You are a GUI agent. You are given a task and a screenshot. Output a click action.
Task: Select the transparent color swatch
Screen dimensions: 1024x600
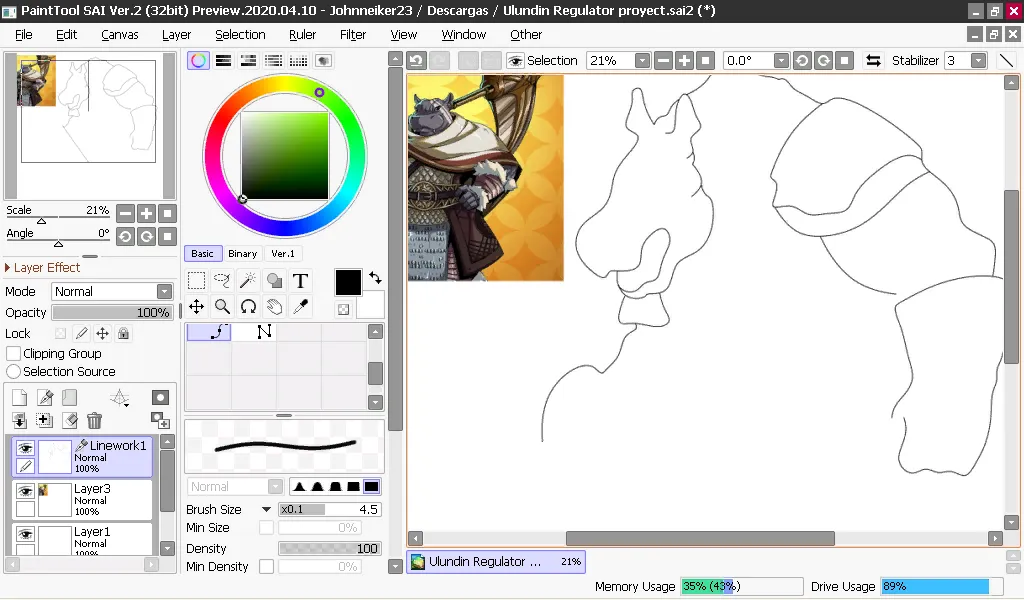(344, 309)
